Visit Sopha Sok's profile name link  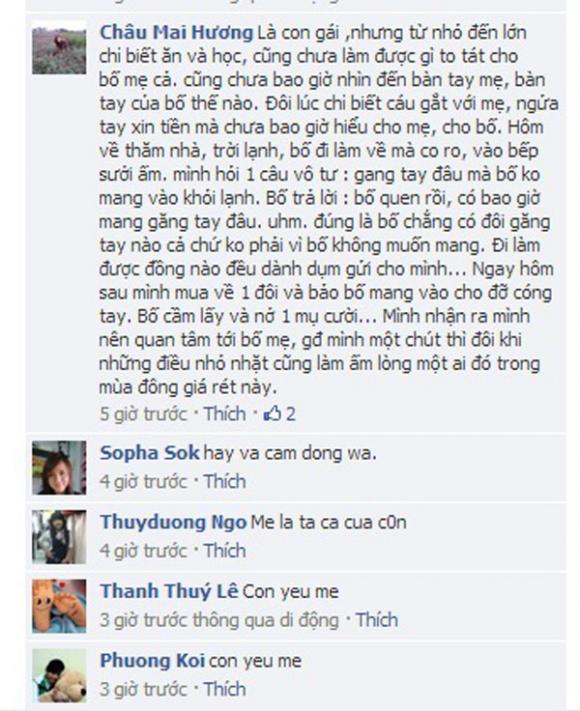pyautogui.click(x=150, y=453)
